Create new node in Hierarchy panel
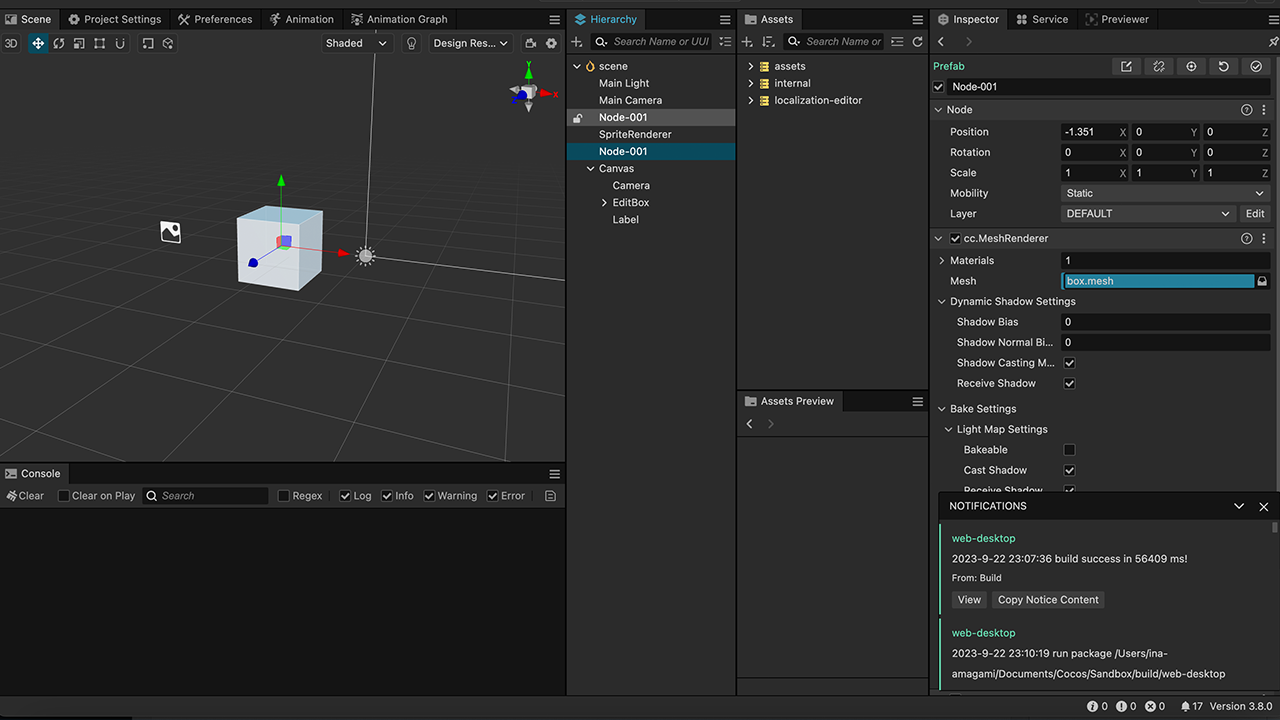The width and height of the screenshot is (1280, 720). click(x=576, y=42)
